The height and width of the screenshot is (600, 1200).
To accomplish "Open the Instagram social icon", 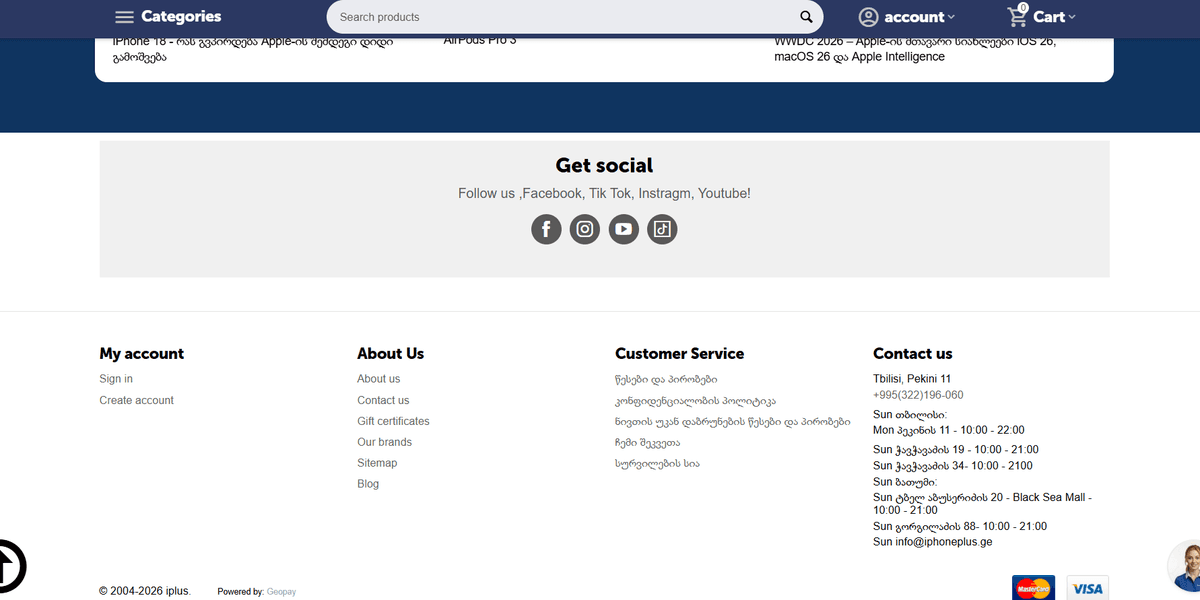I will (x=585, y=229).
